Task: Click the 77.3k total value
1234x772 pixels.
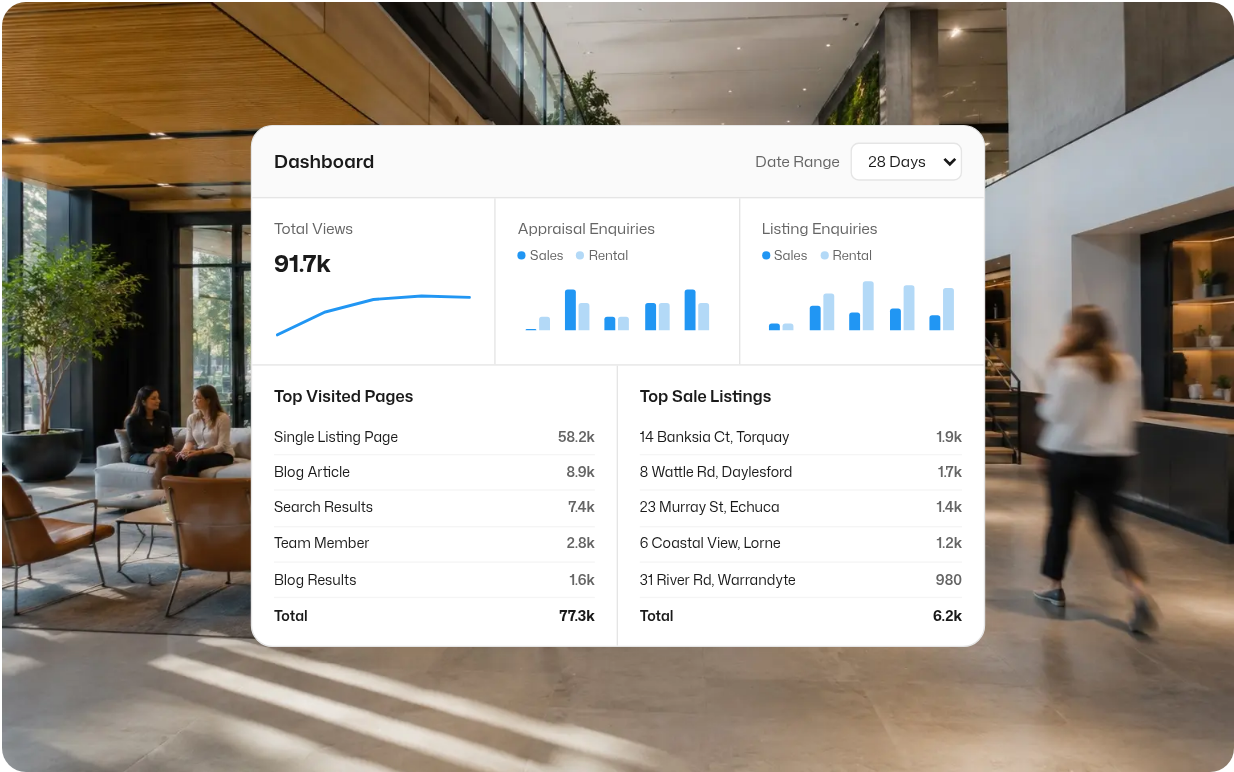Action: pyautogui.click(x=577, y=616)
